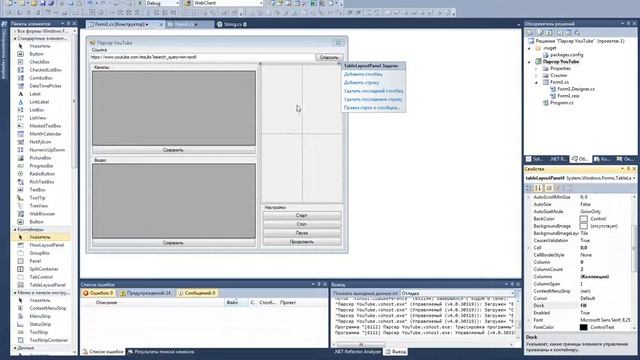The width and height of the screenshot is (640, 360).
Task: Collapse the Контейнеры toolbox group
Action: (x=15, y=229)
